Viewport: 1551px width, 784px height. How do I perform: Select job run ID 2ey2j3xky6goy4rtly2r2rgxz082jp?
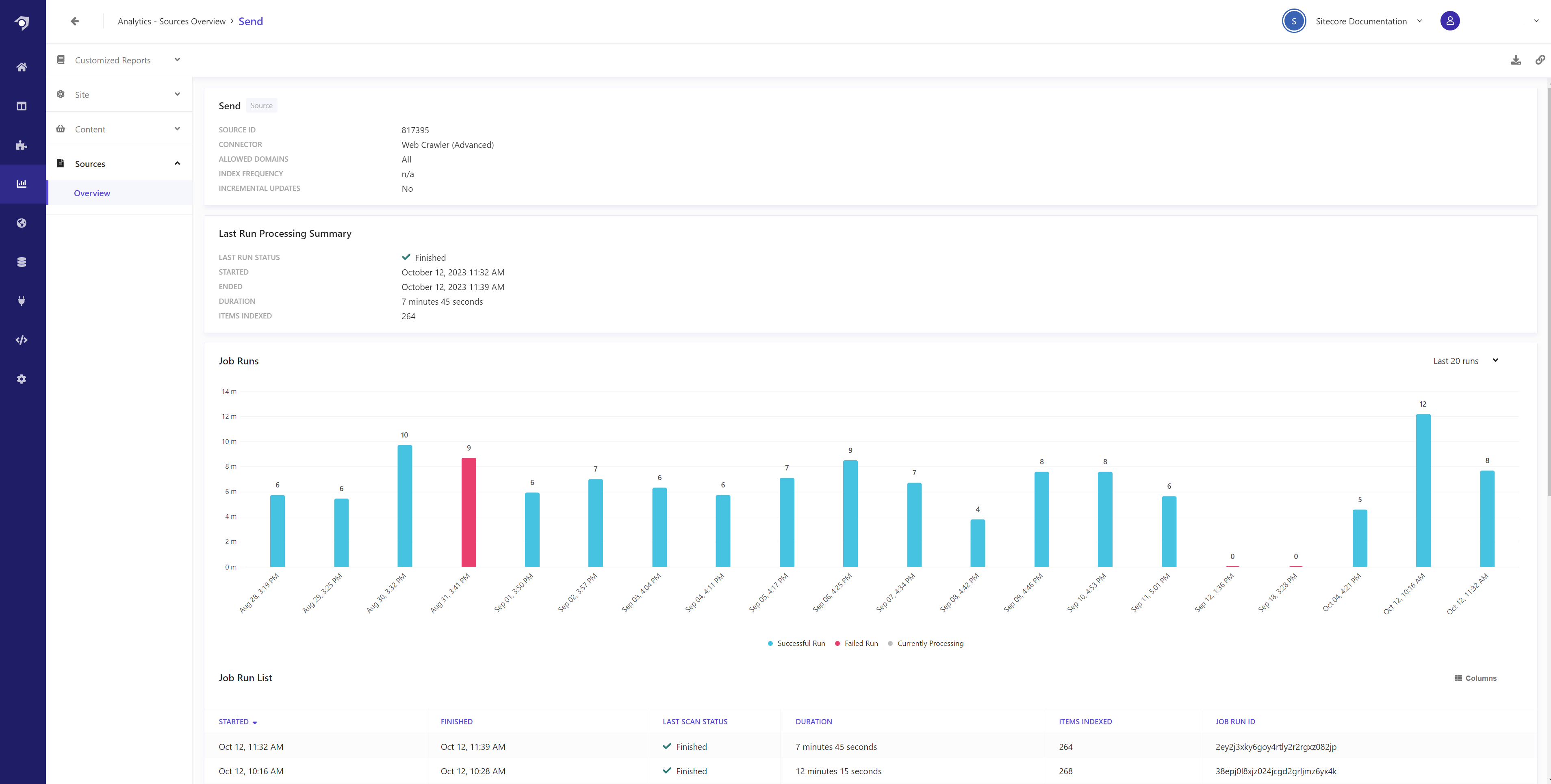click(x=1276, y=747)
